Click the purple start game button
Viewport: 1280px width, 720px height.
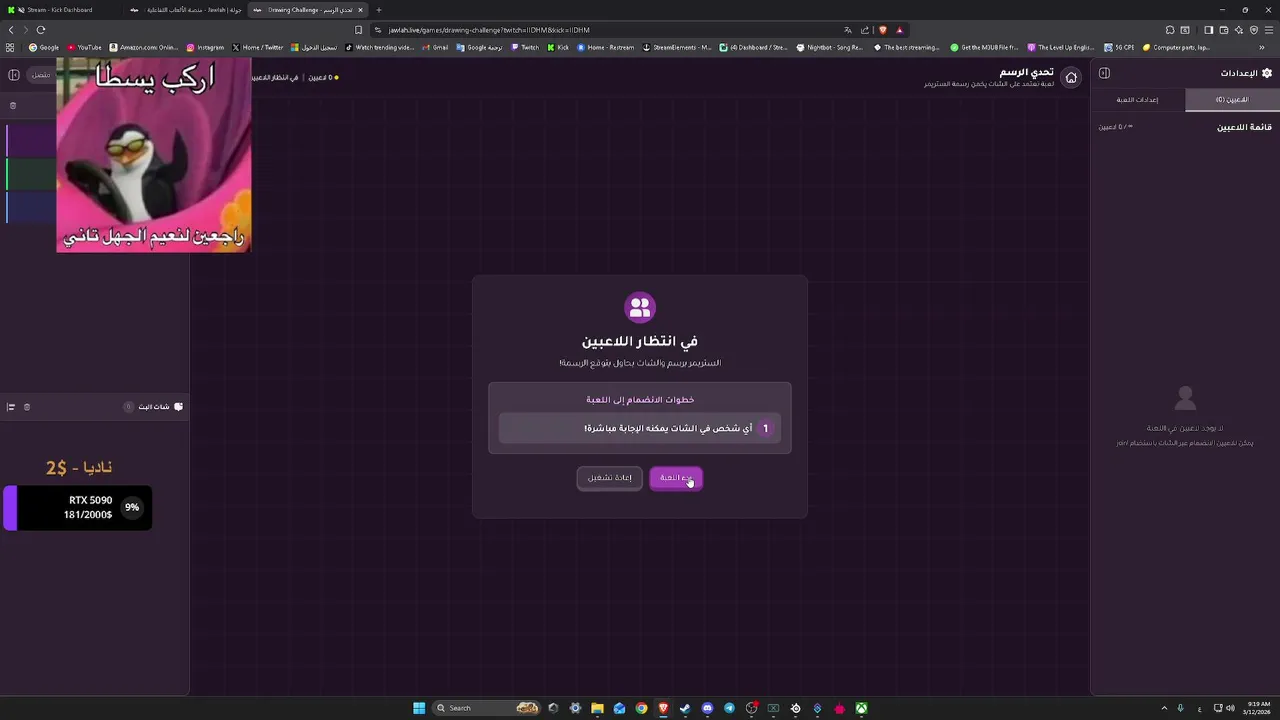[676, 478]
